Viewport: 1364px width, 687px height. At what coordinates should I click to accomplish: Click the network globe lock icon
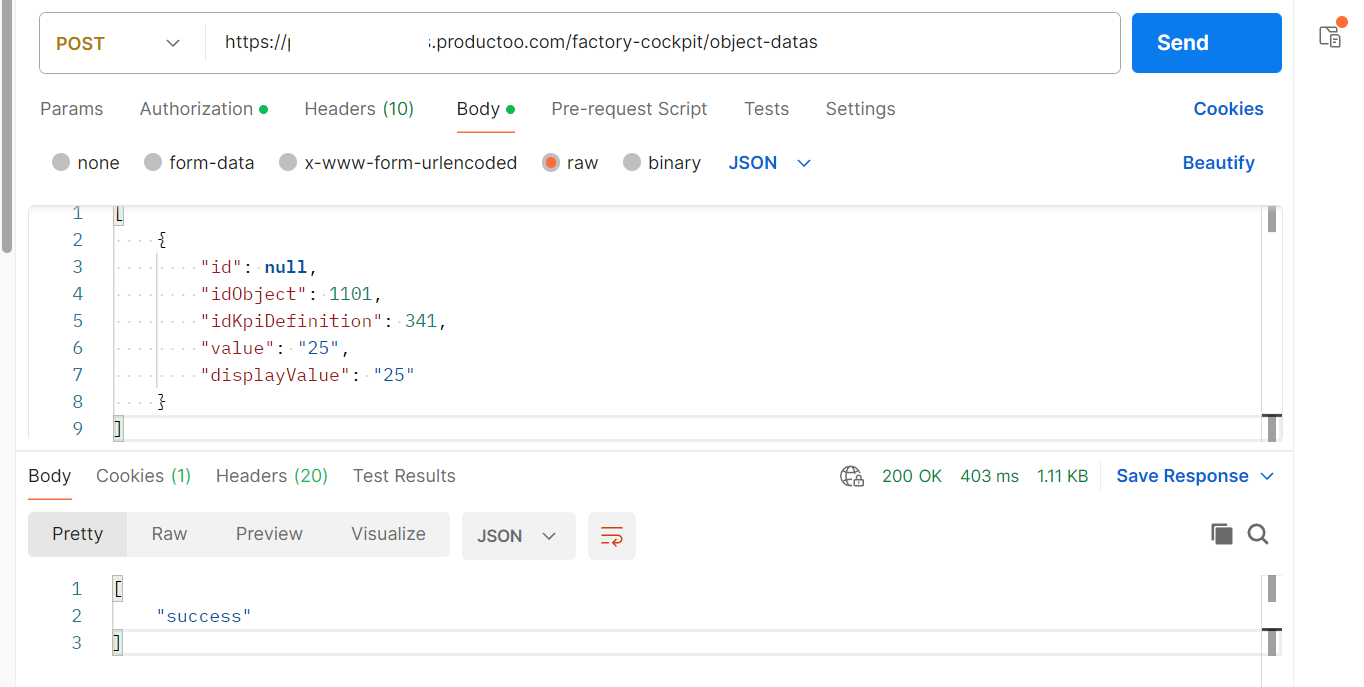tap(851, 476)
